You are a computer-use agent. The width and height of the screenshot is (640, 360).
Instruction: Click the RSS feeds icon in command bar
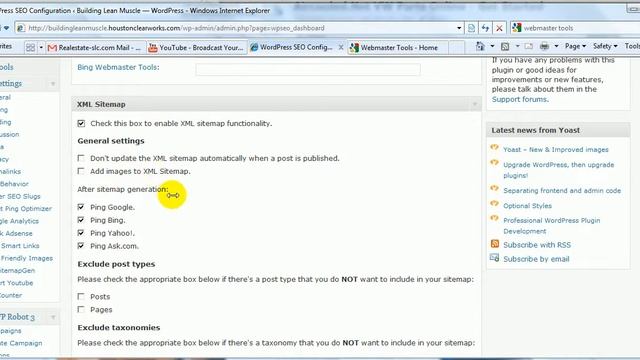(x=505, y=47)
